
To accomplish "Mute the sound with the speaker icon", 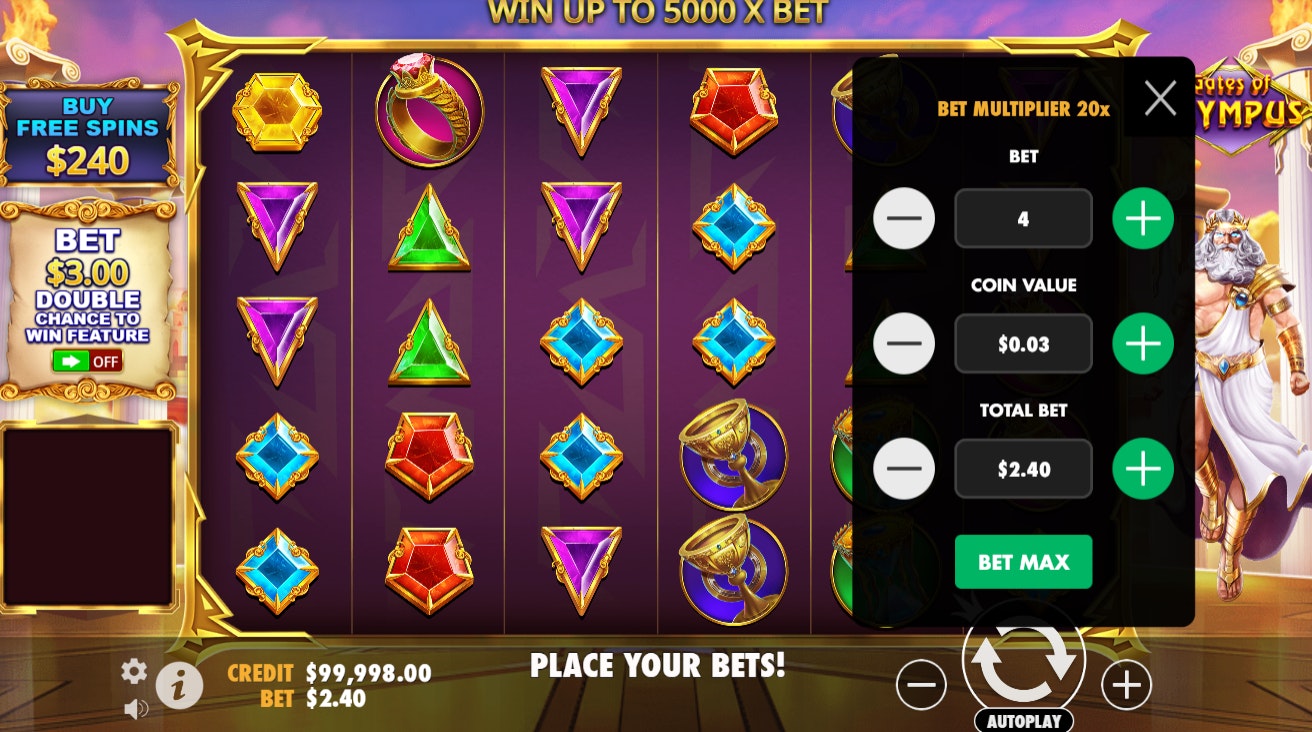I will point(136,709).
